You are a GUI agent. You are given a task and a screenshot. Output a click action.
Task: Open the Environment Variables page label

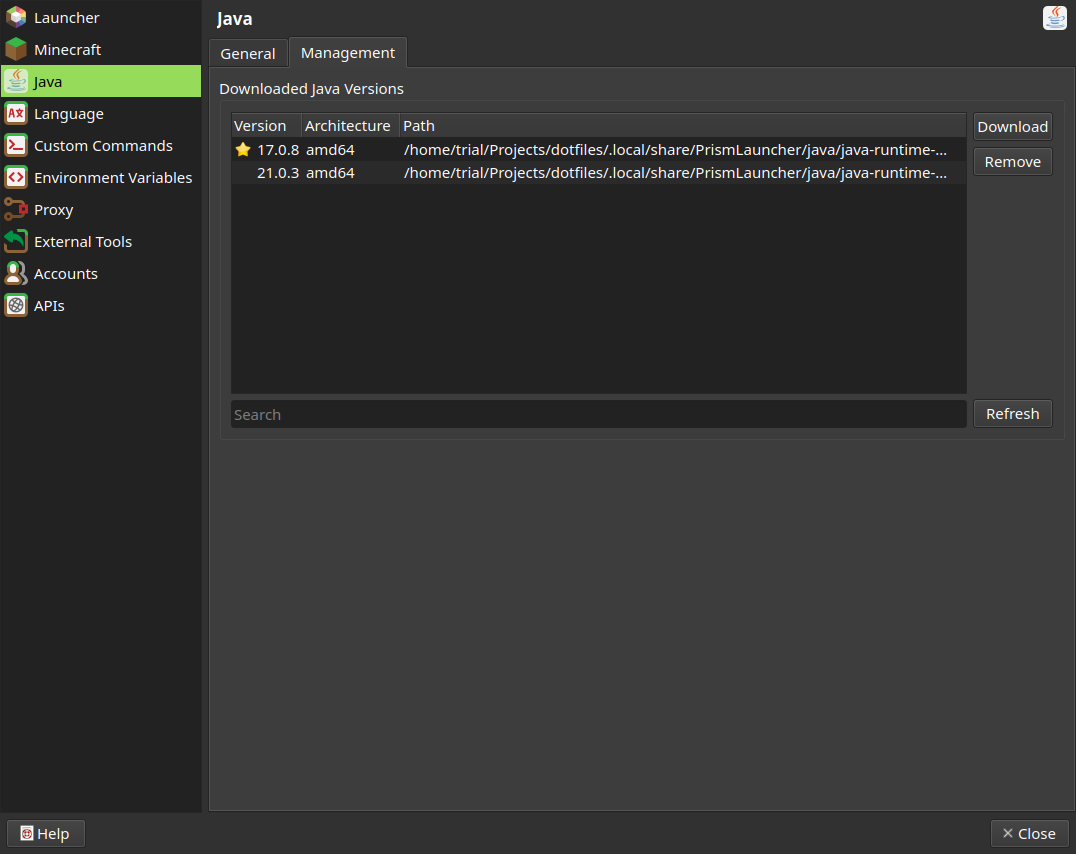pos(113,178)
